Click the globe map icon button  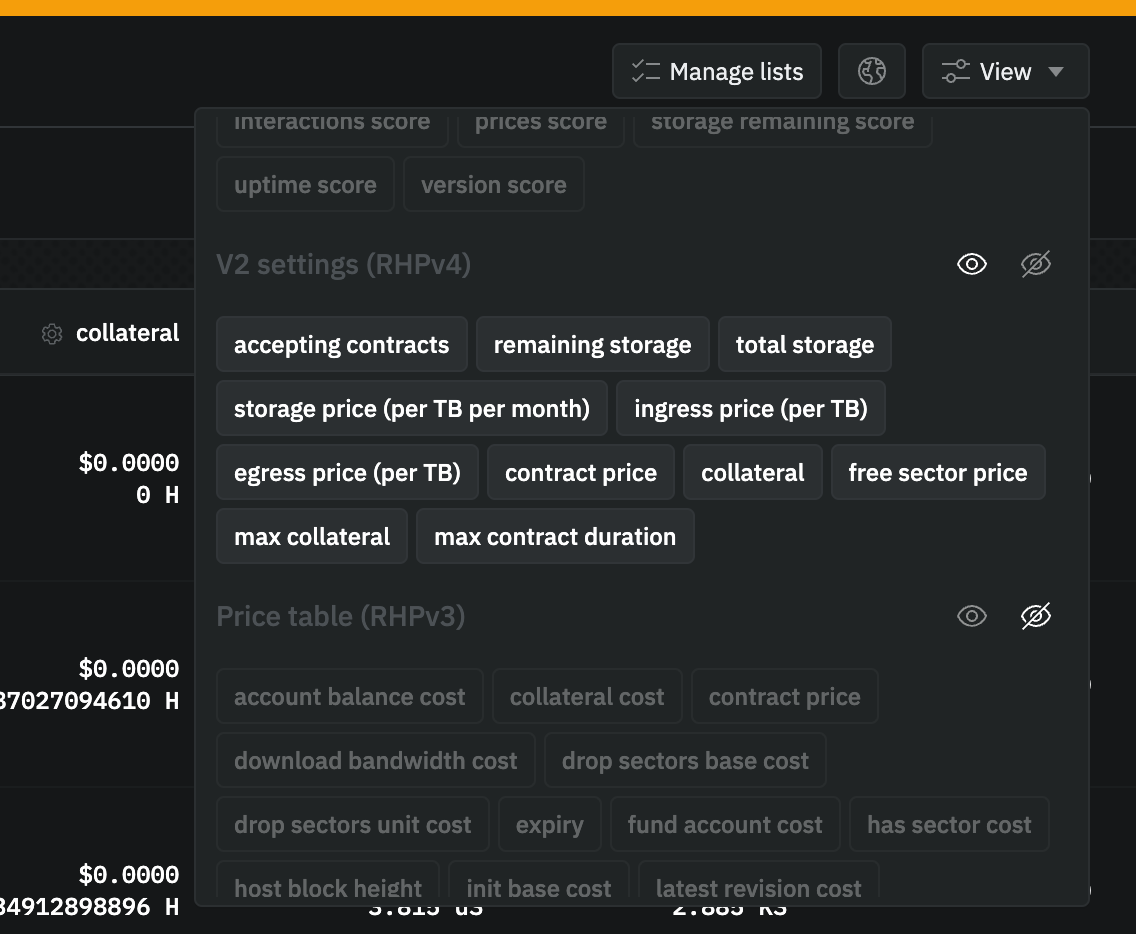pos(872,71)
